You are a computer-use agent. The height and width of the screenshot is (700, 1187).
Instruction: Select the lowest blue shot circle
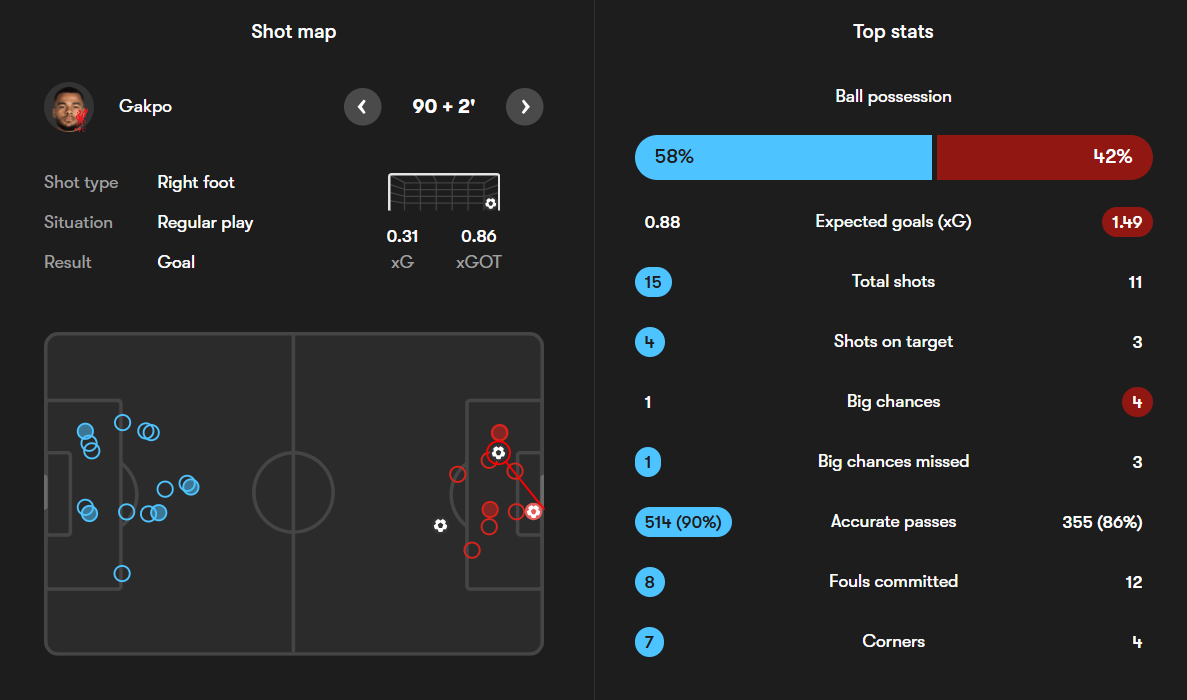[122, 573]
